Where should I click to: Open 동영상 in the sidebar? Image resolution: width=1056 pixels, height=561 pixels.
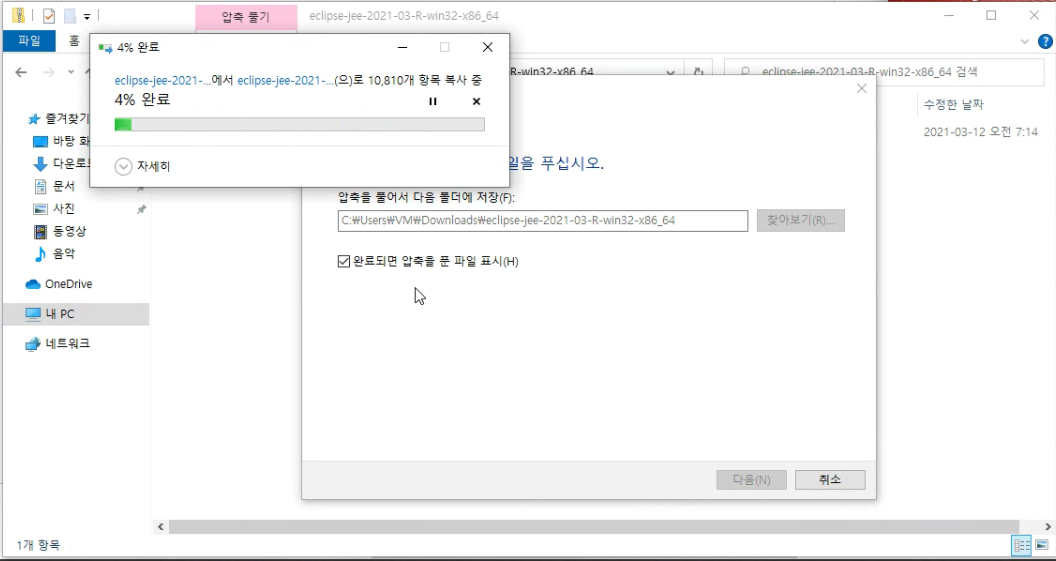point(61,232)
